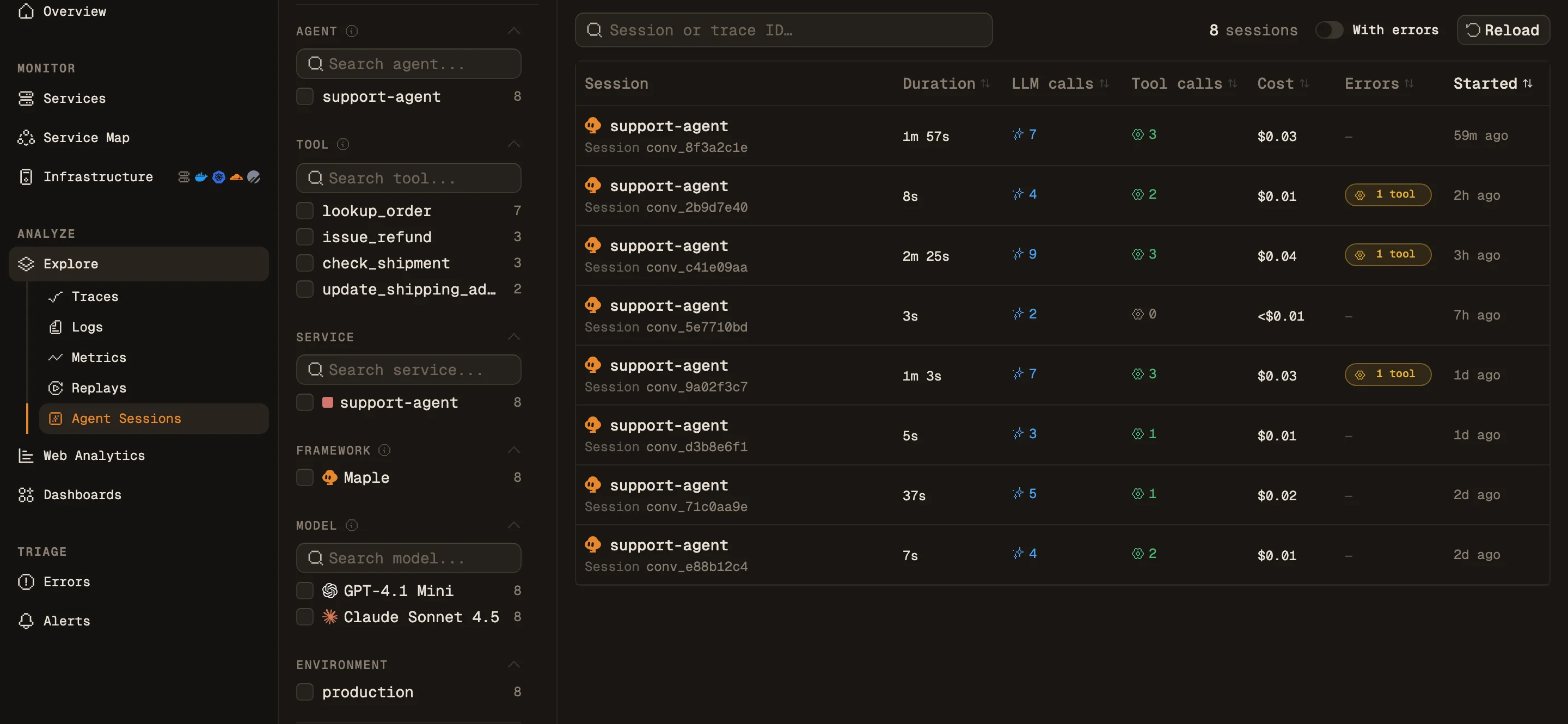Click the Replays play icon
Viewport: 1568px width, 724px height.
(x=56, y=388)
